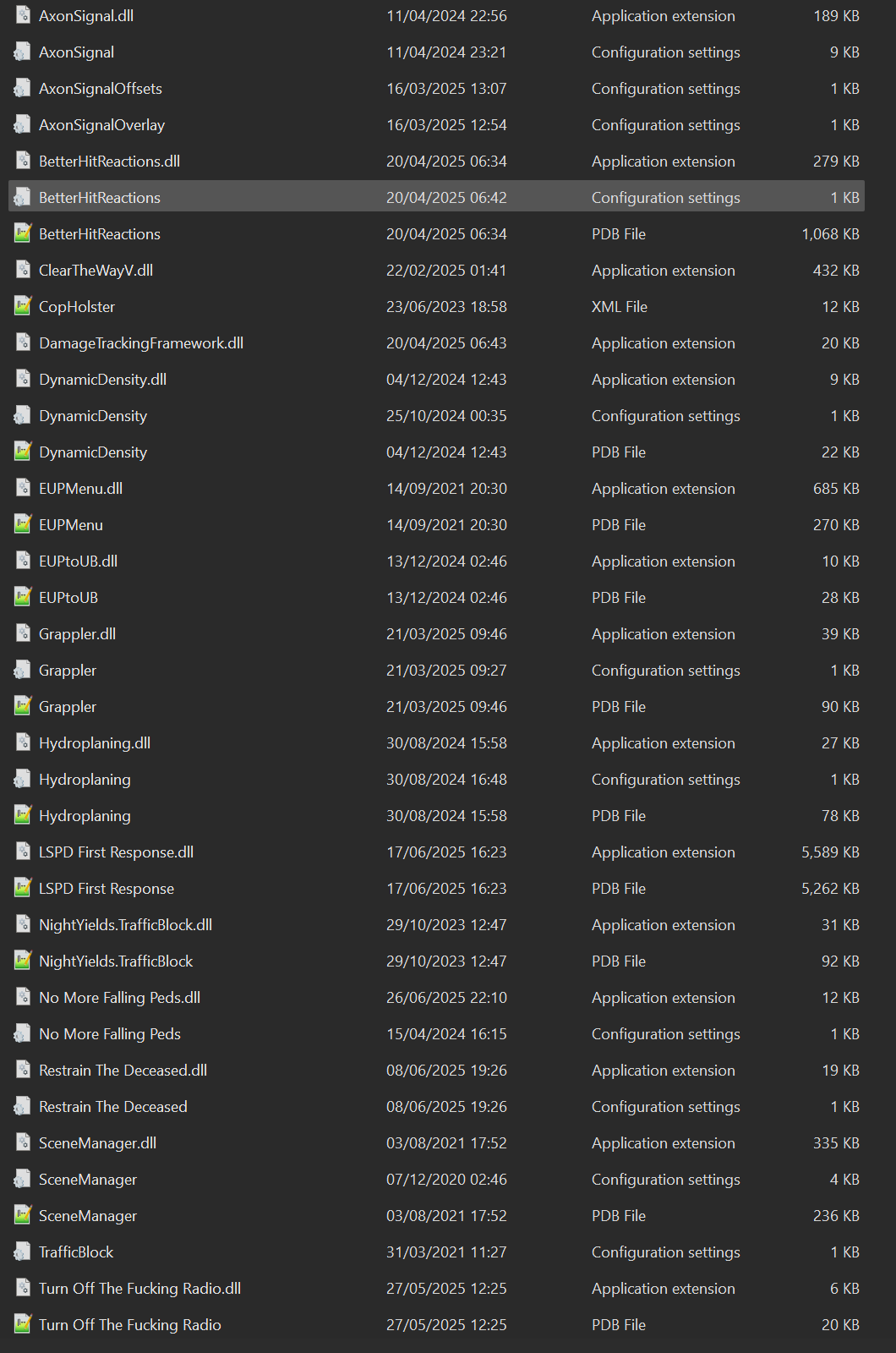The image size is (896, 1353).
Task: Click the Hydroplaning.dll file icon
Action: tap(23, 743)
